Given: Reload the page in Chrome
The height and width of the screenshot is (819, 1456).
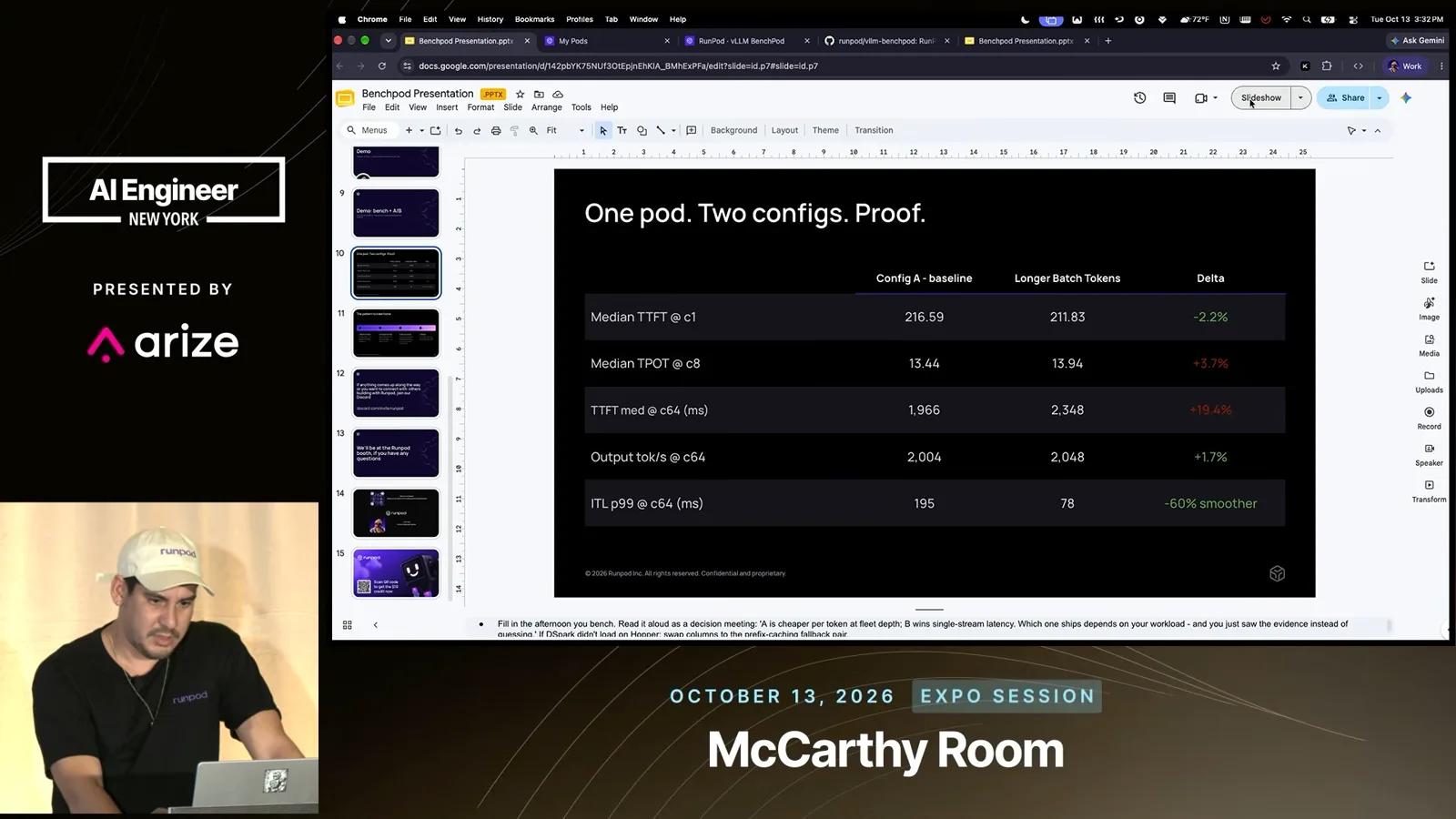Looking at the screenshot, I should pyautogui.click(x=382, y=66).
